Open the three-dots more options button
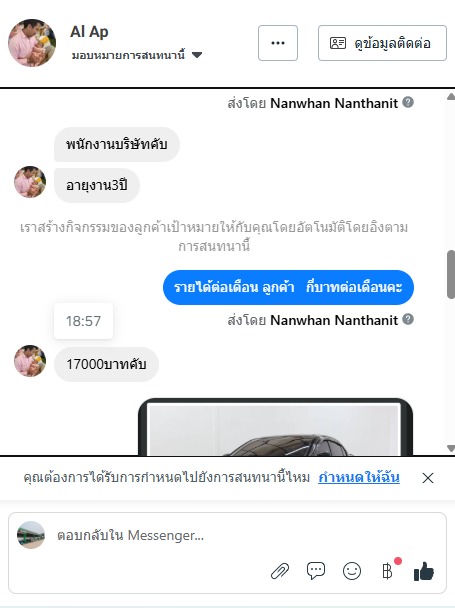The height and width of the screenshot is (608, 455). tap(278, 43)
